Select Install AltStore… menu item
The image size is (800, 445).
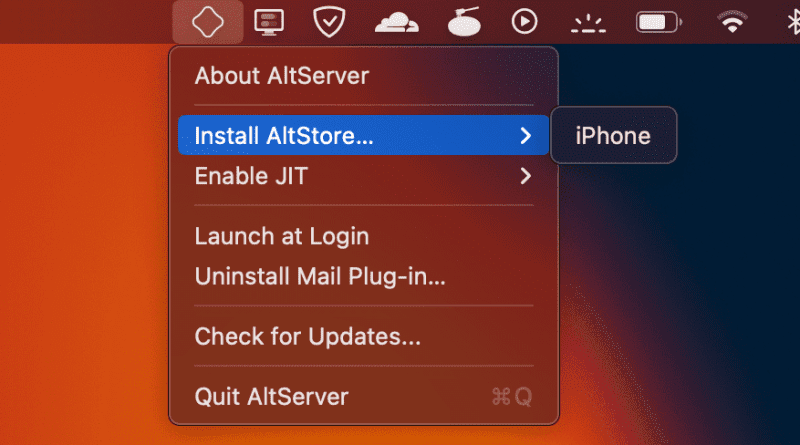click(364, 135)
